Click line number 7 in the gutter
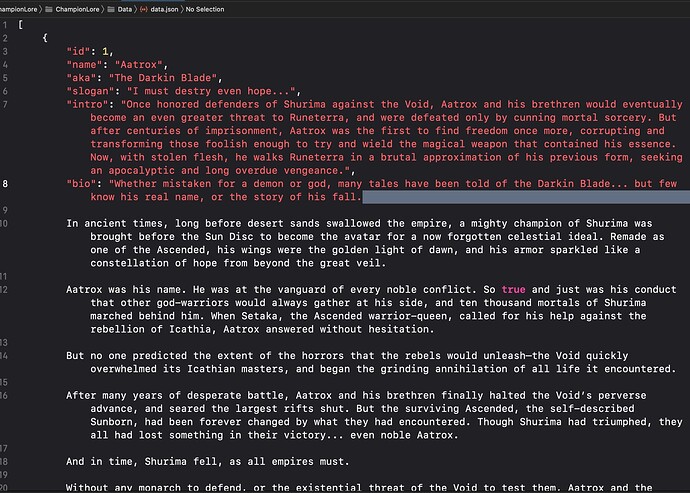Image resolution: width=690 pixels, height=493 pixels. [5, 104]
